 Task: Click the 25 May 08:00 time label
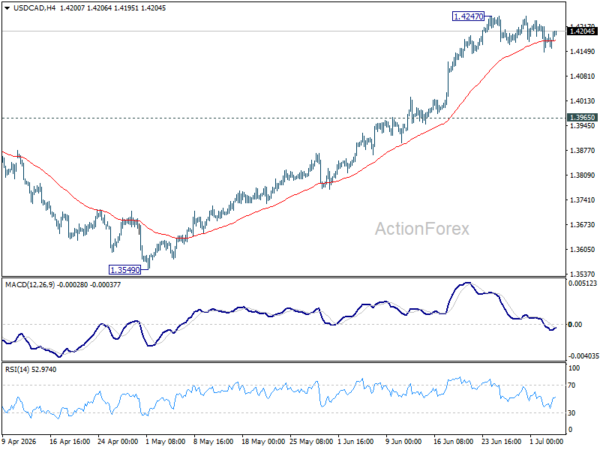coord(311,442)
